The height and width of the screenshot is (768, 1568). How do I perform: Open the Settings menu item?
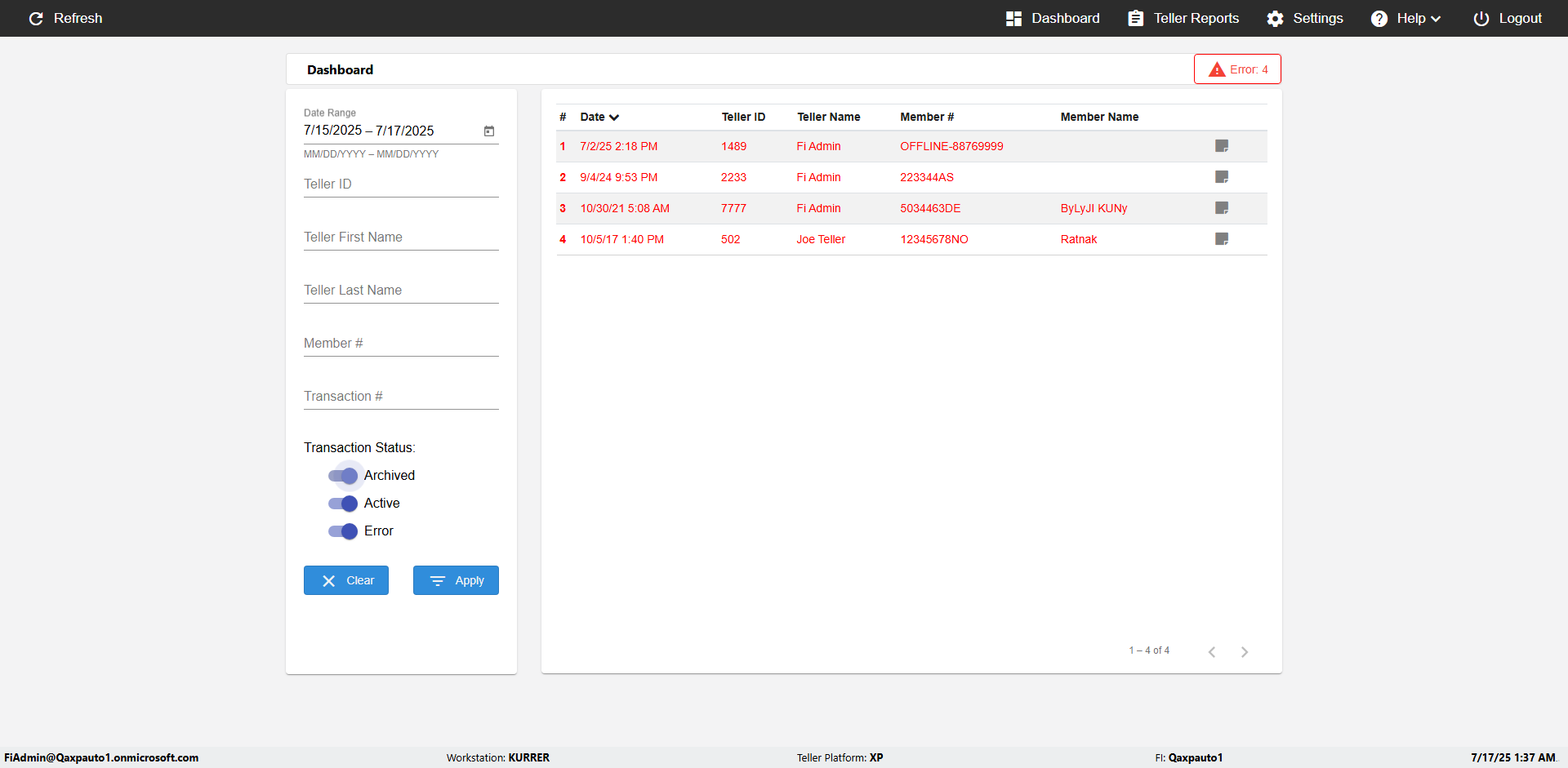1305,18
